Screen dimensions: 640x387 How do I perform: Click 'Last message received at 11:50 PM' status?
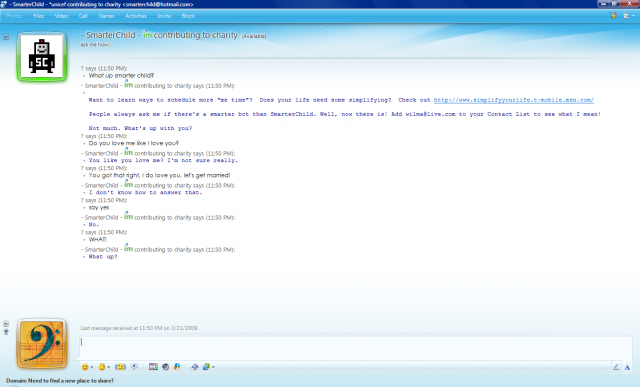139,328
